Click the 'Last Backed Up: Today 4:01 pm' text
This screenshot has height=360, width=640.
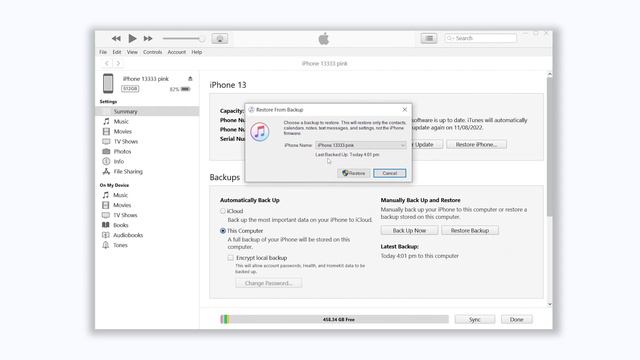tap(347, 155)
